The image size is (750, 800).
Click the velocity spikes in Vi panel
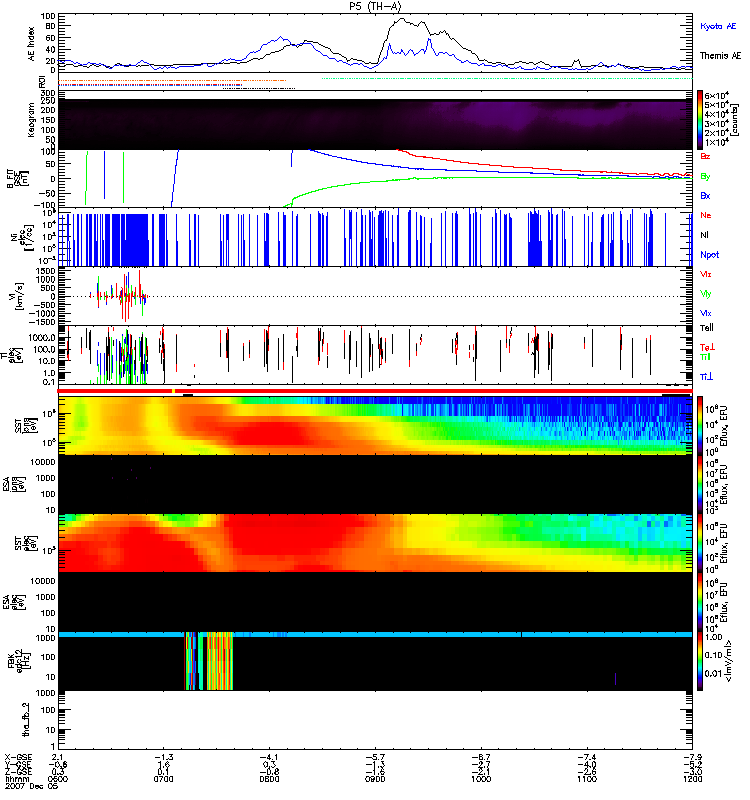point(121,296)
